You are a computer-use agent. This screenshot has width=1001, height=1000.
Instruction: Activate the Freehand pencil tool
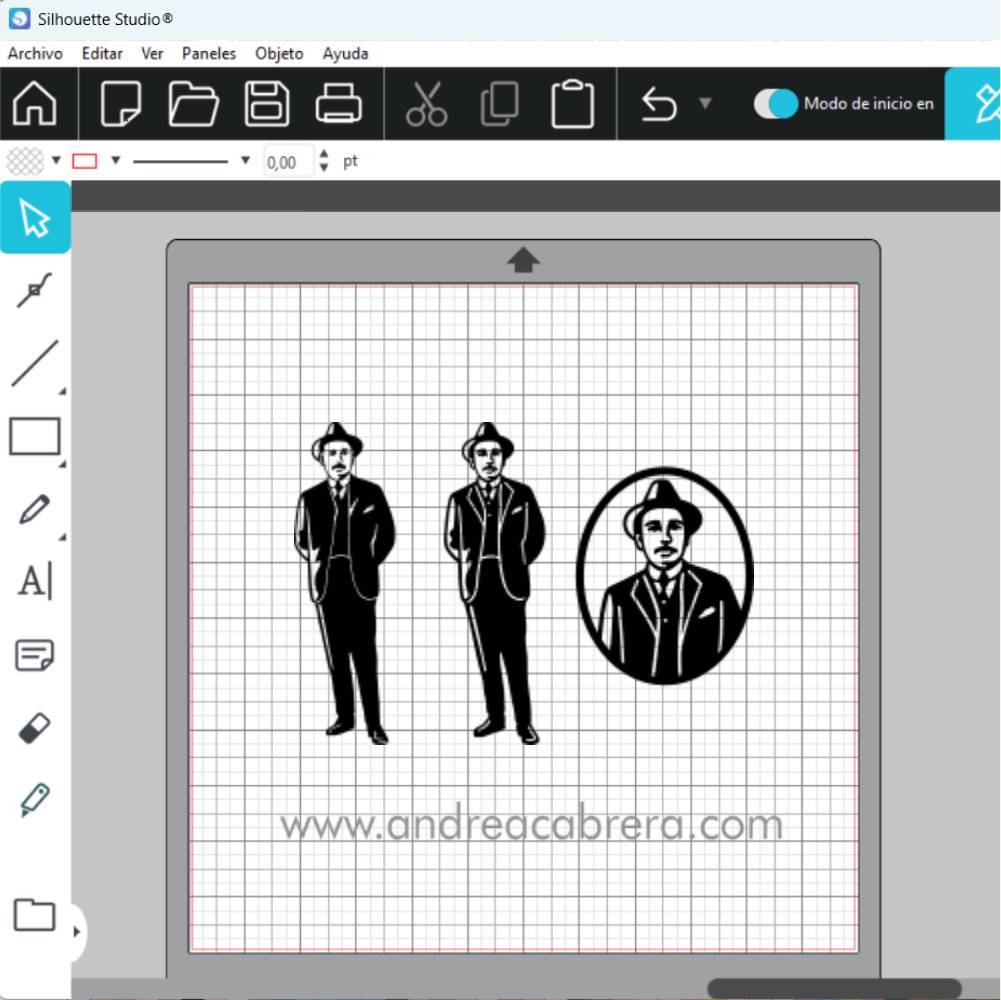click(x=35, y=509)
